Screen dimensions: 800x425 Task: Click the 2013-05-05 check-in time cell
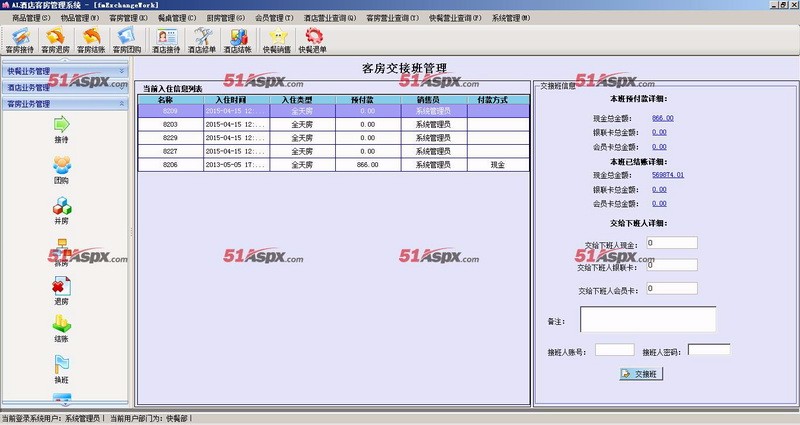(x=236, y=165)
